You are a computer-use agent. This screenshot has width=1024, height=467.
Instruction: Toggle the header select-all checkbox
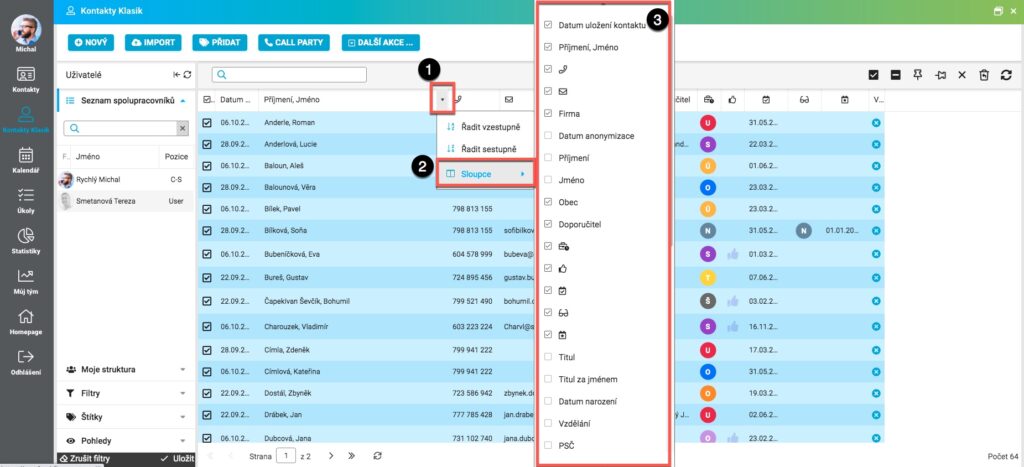(x=208, y=100)
